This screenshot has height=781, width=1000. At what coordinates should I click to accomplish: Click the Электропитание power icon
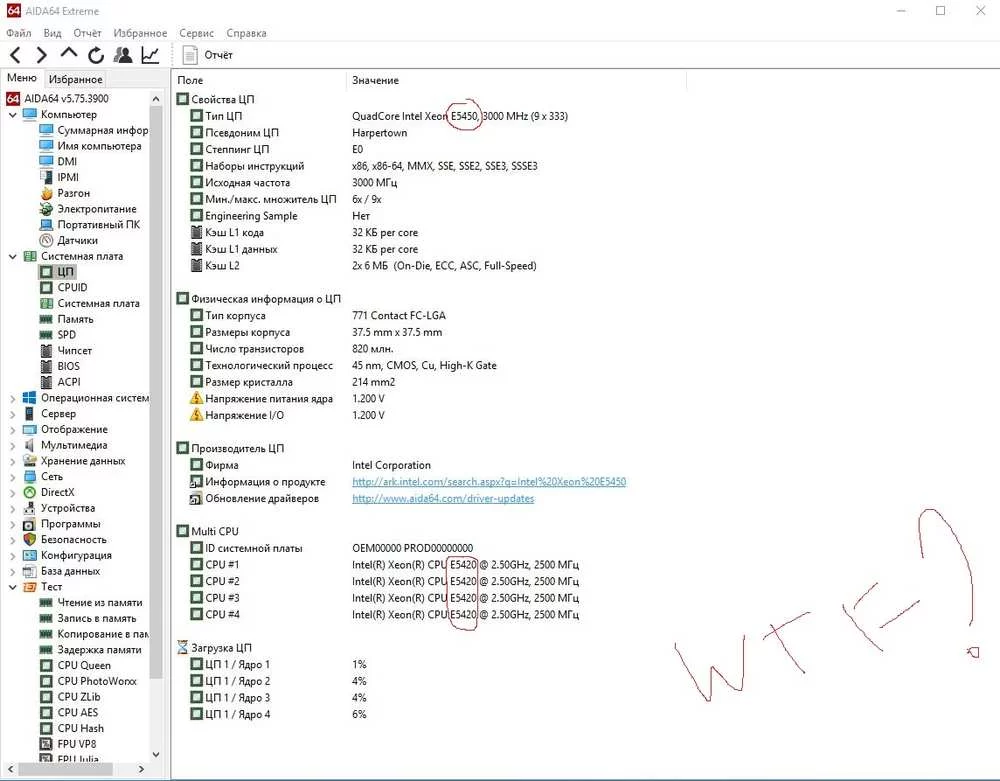46,209
